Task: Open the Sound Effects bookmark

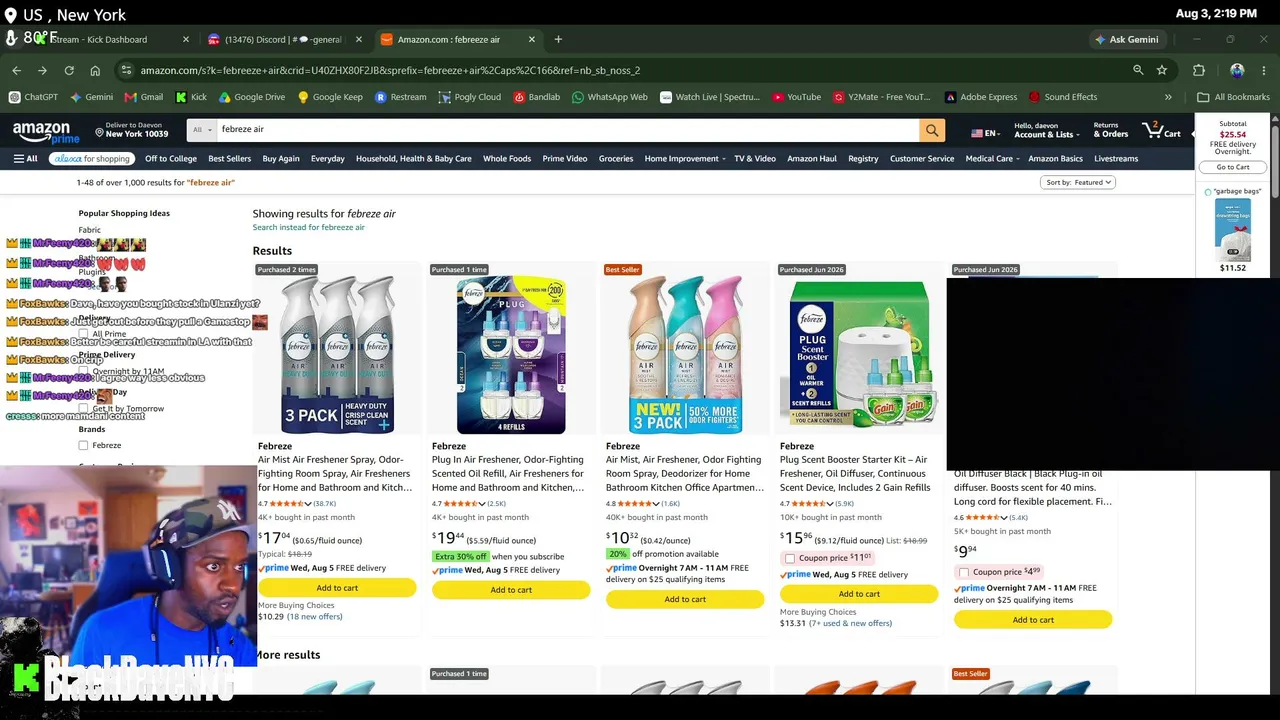Action: [1063, 97]
